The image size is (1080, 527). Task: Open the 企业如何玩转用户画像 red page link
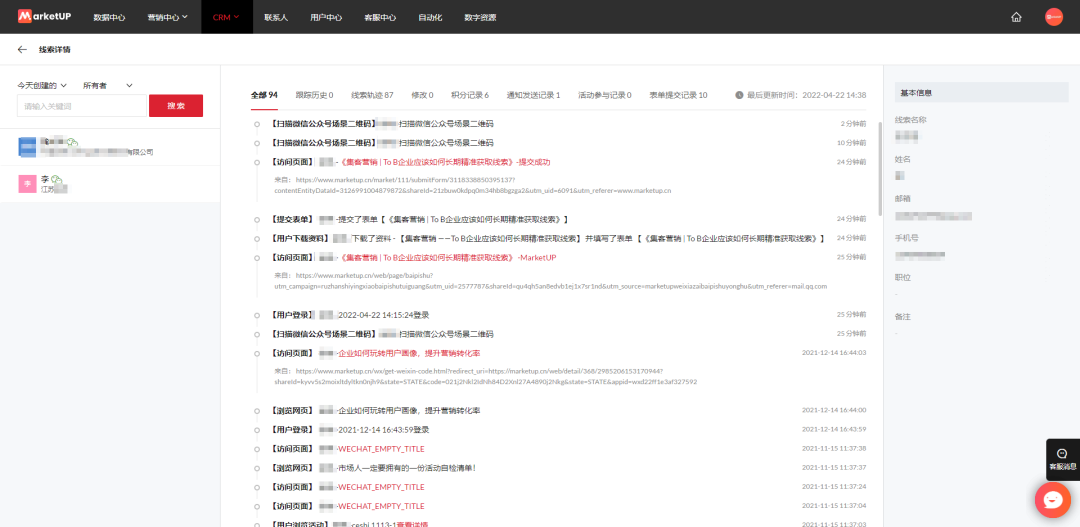[408, 353]
